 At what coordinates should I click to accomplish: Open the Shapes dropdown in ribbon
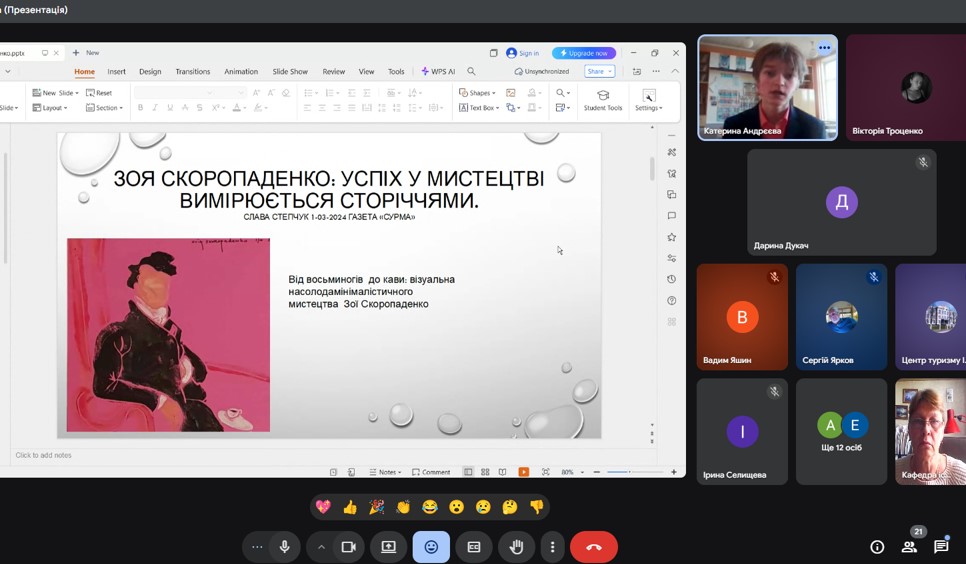coord(477,93)
